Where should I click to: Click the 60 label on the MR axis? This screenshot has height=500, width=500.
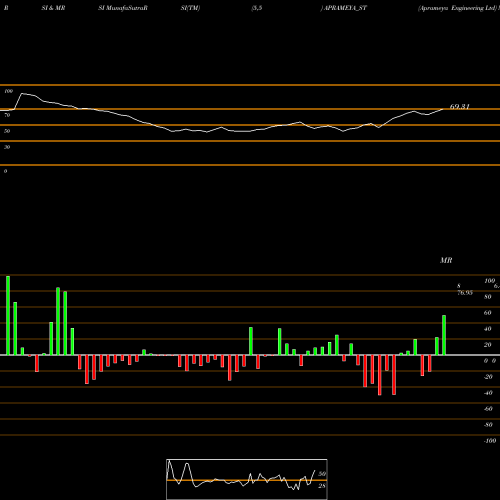click(488, 313)
